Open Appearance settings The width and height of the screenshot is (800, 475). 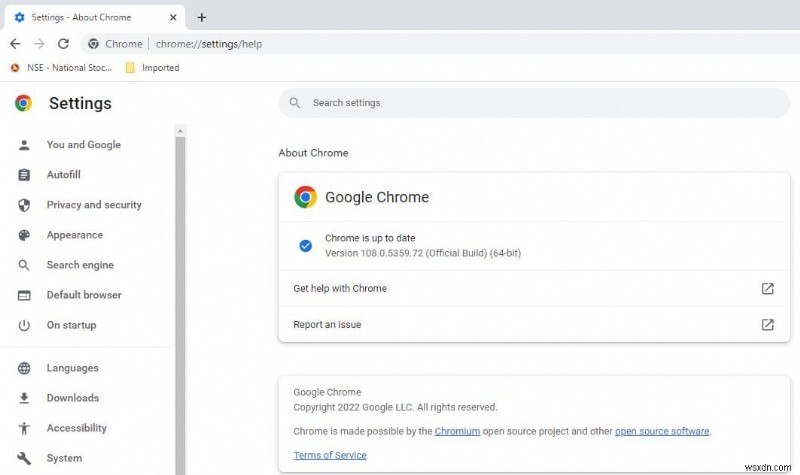(x=74, y=235)
